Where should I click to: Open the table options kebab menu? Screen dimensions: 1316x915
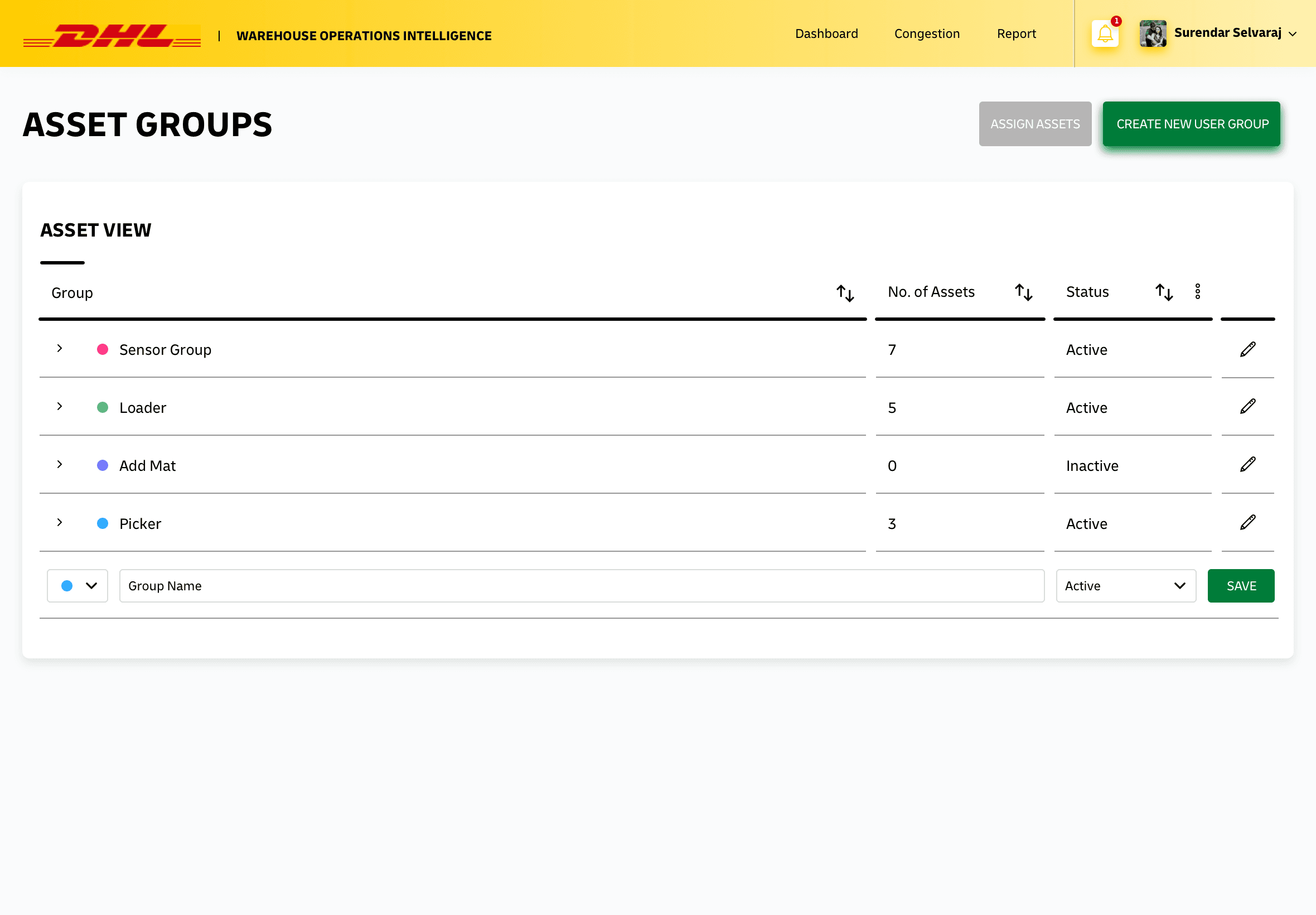tap(1197, 292)
